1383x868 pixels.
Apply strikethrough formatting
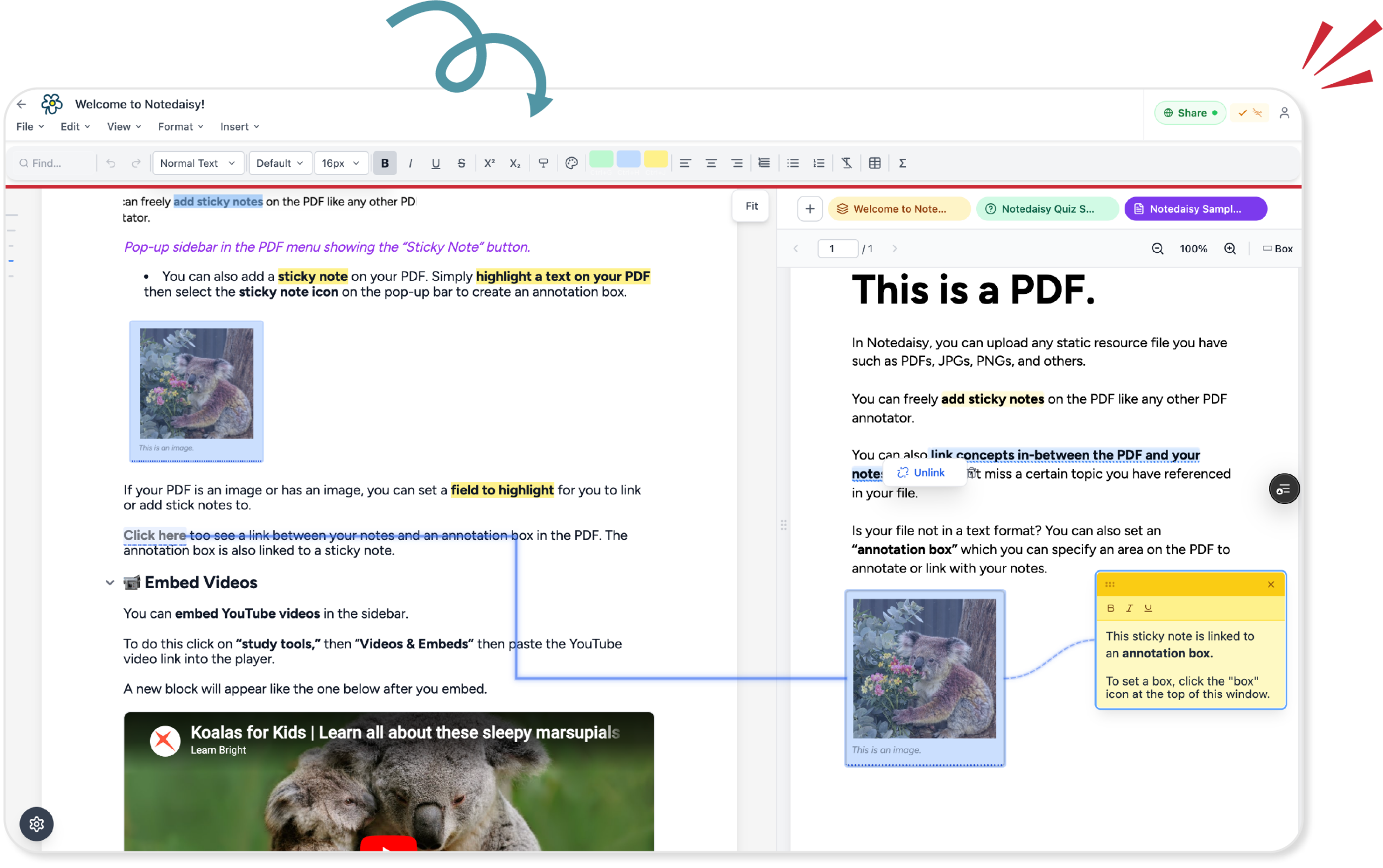pos(461,163)
